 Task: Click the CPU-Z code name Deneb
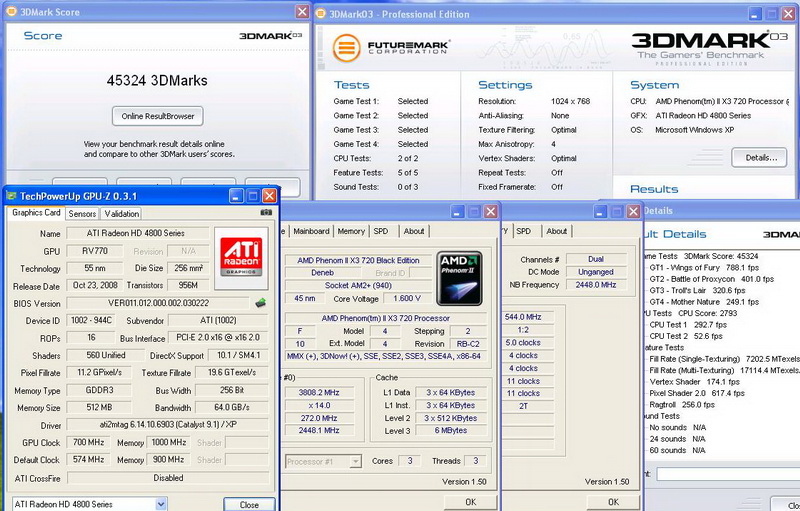pos(322,273)
